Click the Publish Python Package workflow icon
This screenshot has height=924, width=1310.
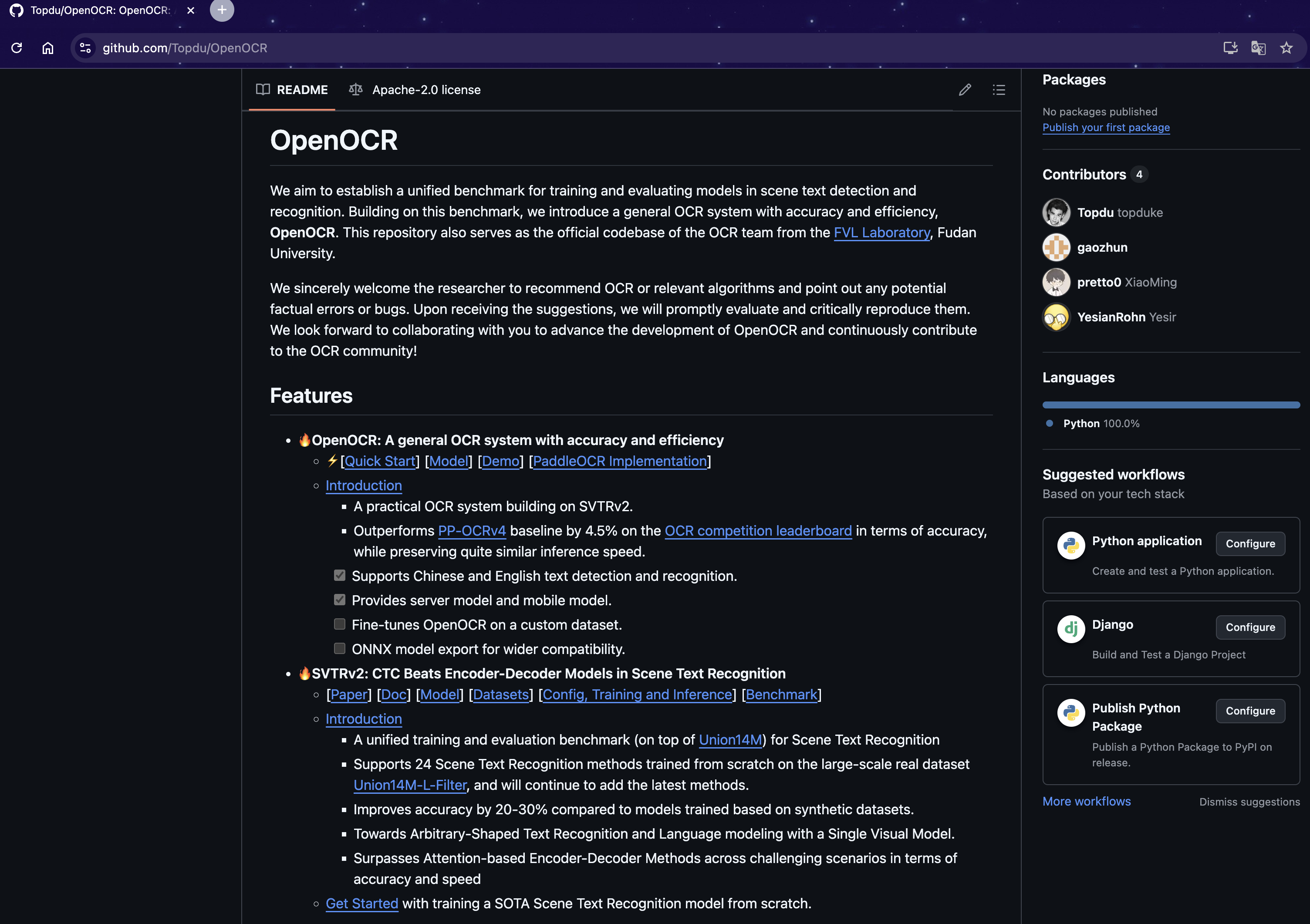click(x=1071, y=712)
